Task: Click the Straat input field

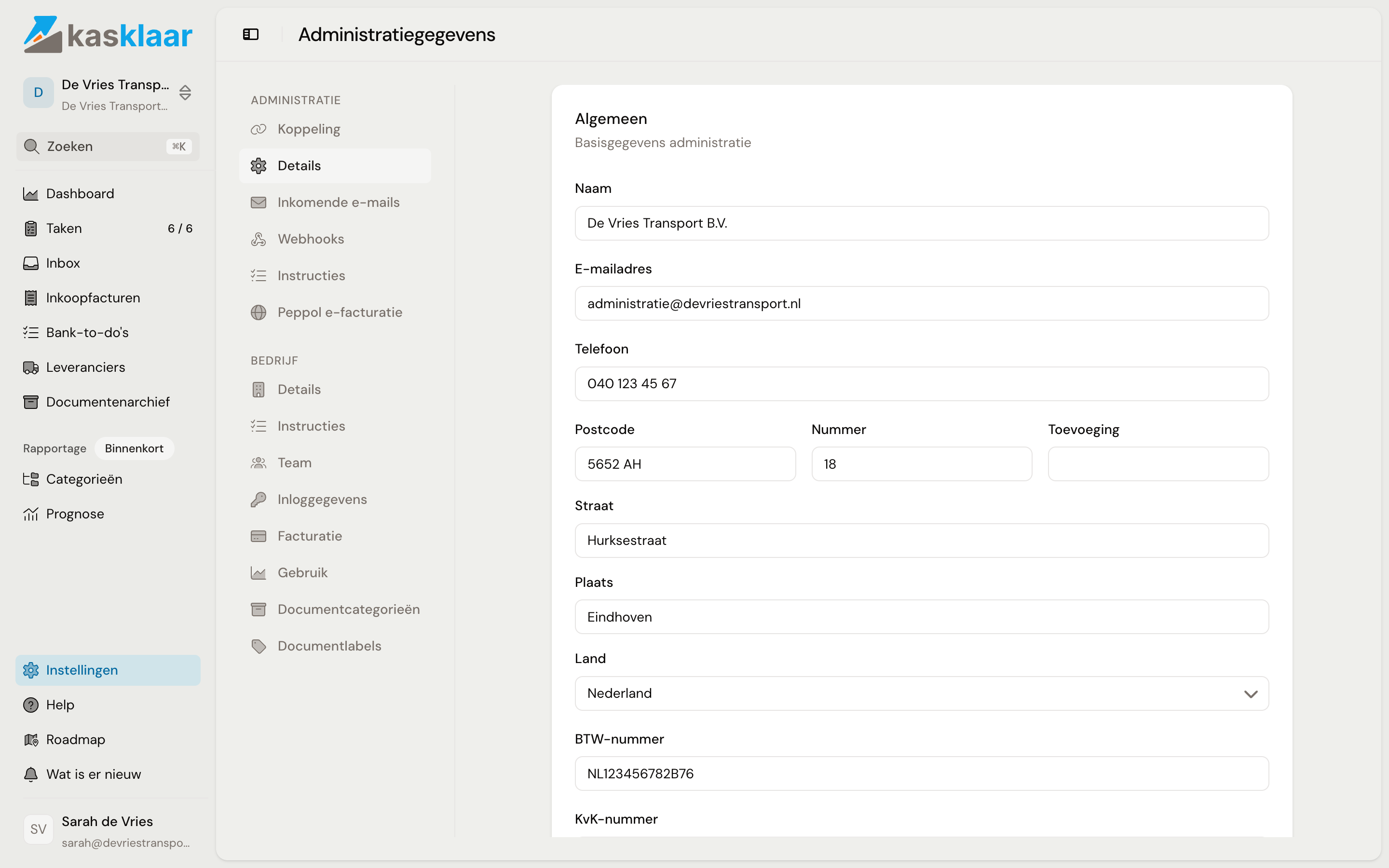Action: (x=921, y=541)
